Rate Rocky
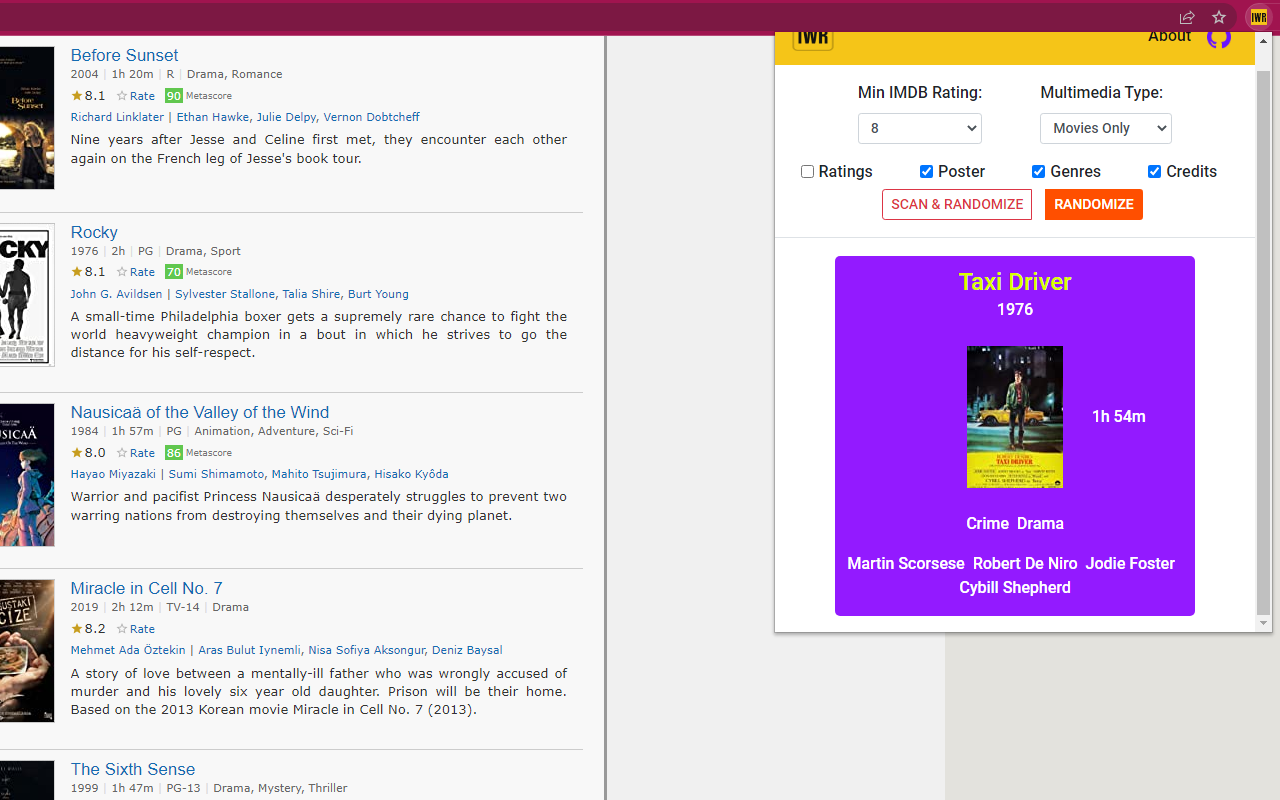 coord(136,272)
